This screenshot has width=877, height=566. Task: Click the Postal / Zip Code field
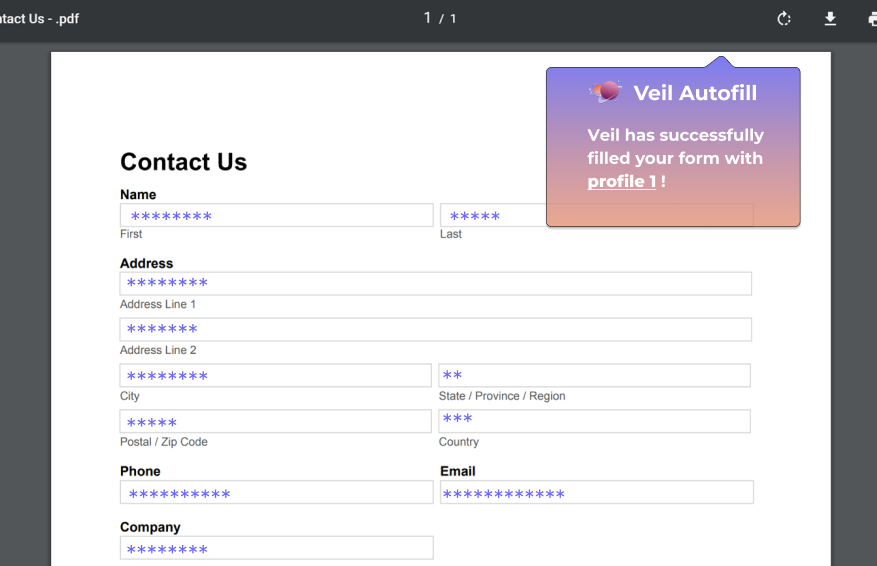pyautogui.click(x=275, y=422)
